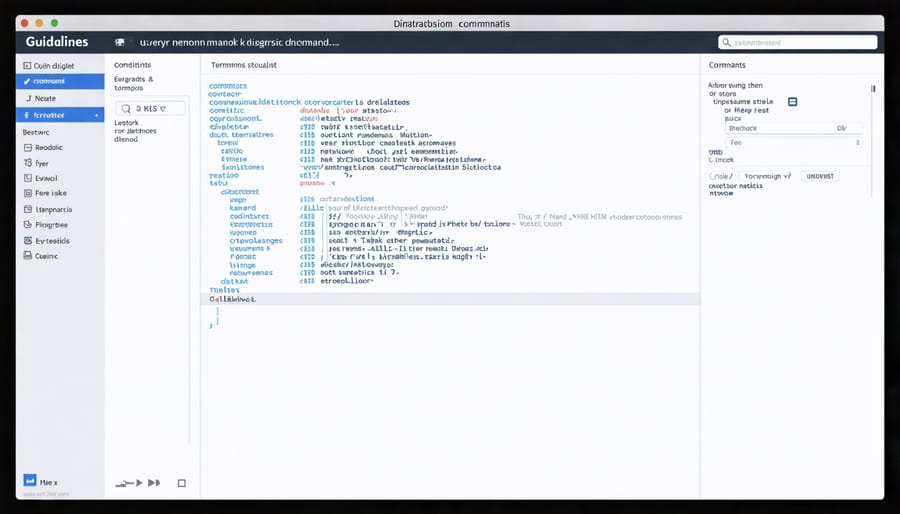900x514 pixels.
Task: Click the 'Lestork' text in second panel
Action: pos(126,123)
